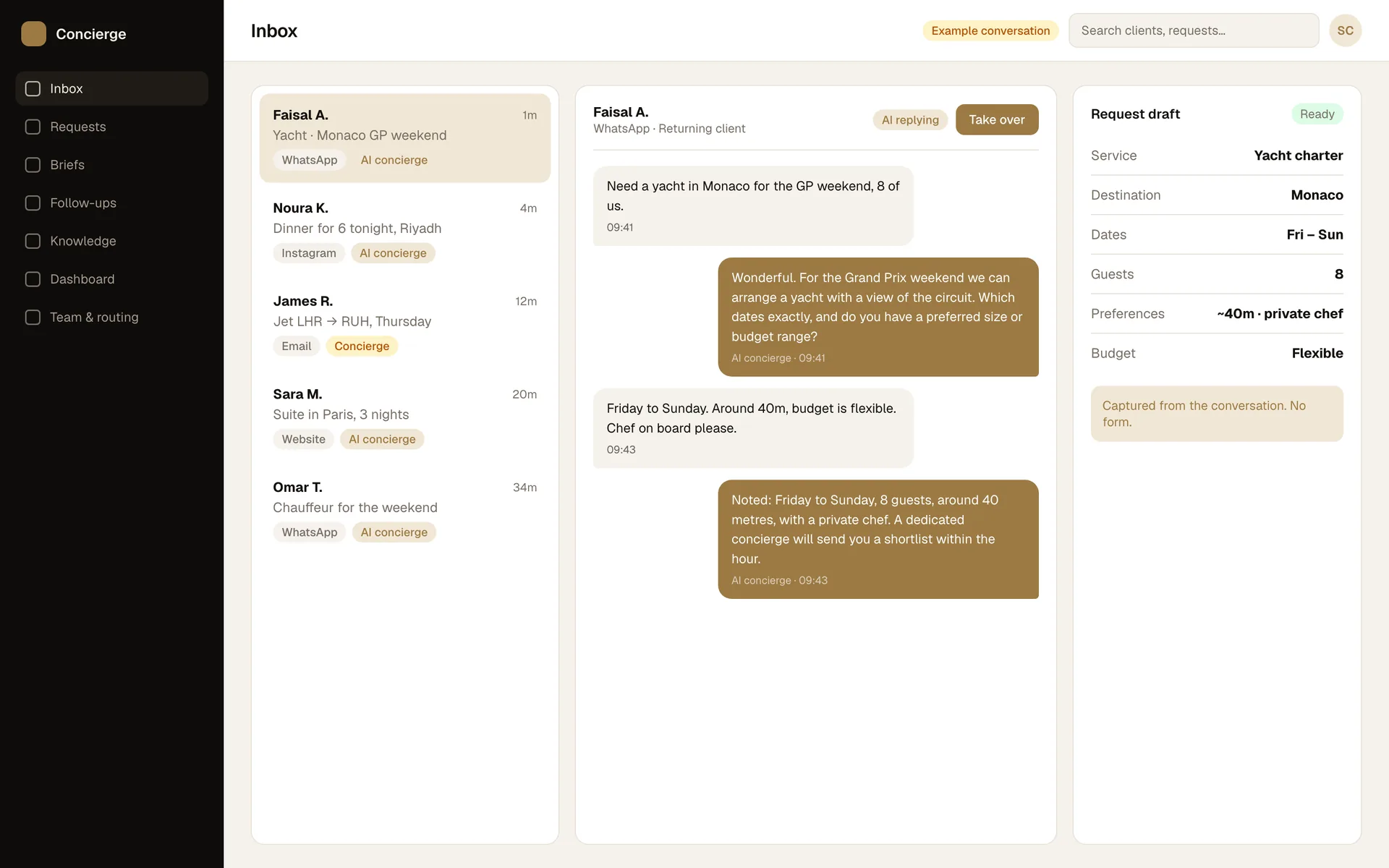
Task: Click message 'Friday to Sunday. Around 40m'
Action: 753,428
